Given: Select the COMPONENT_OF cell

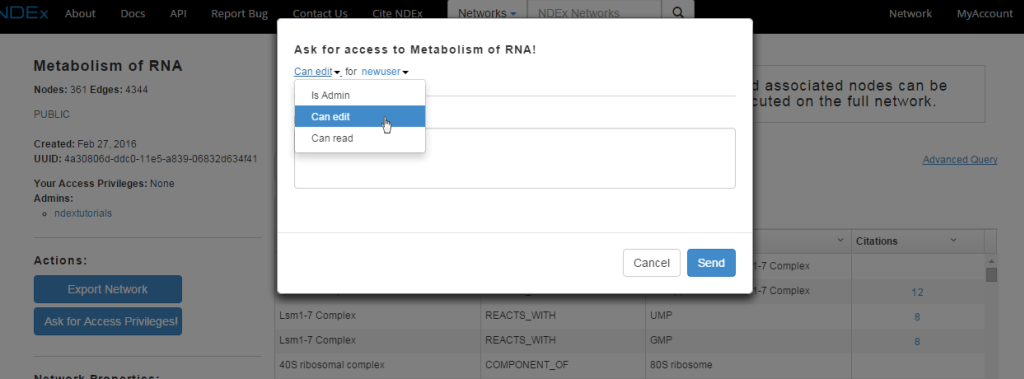Looking at the screenshot, I should [x=562, y=365].
